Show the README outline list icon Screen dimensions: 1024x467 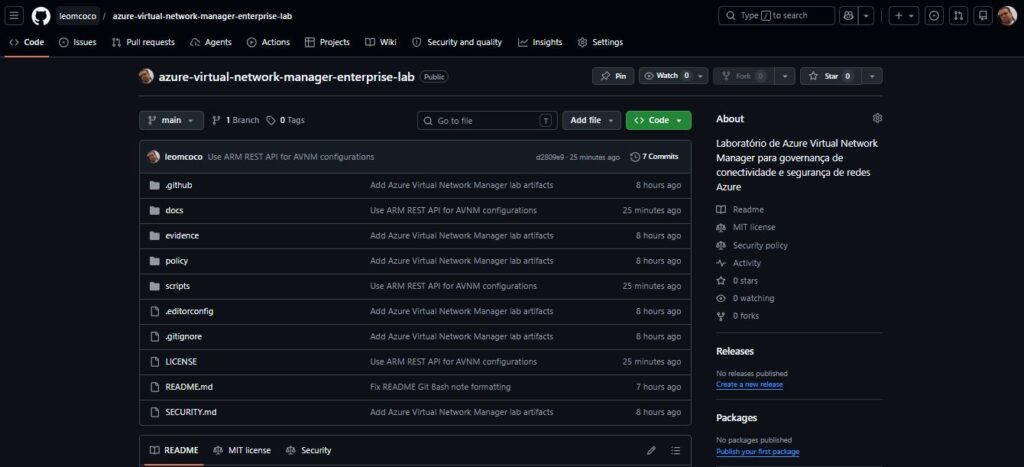tap(675, 451)
